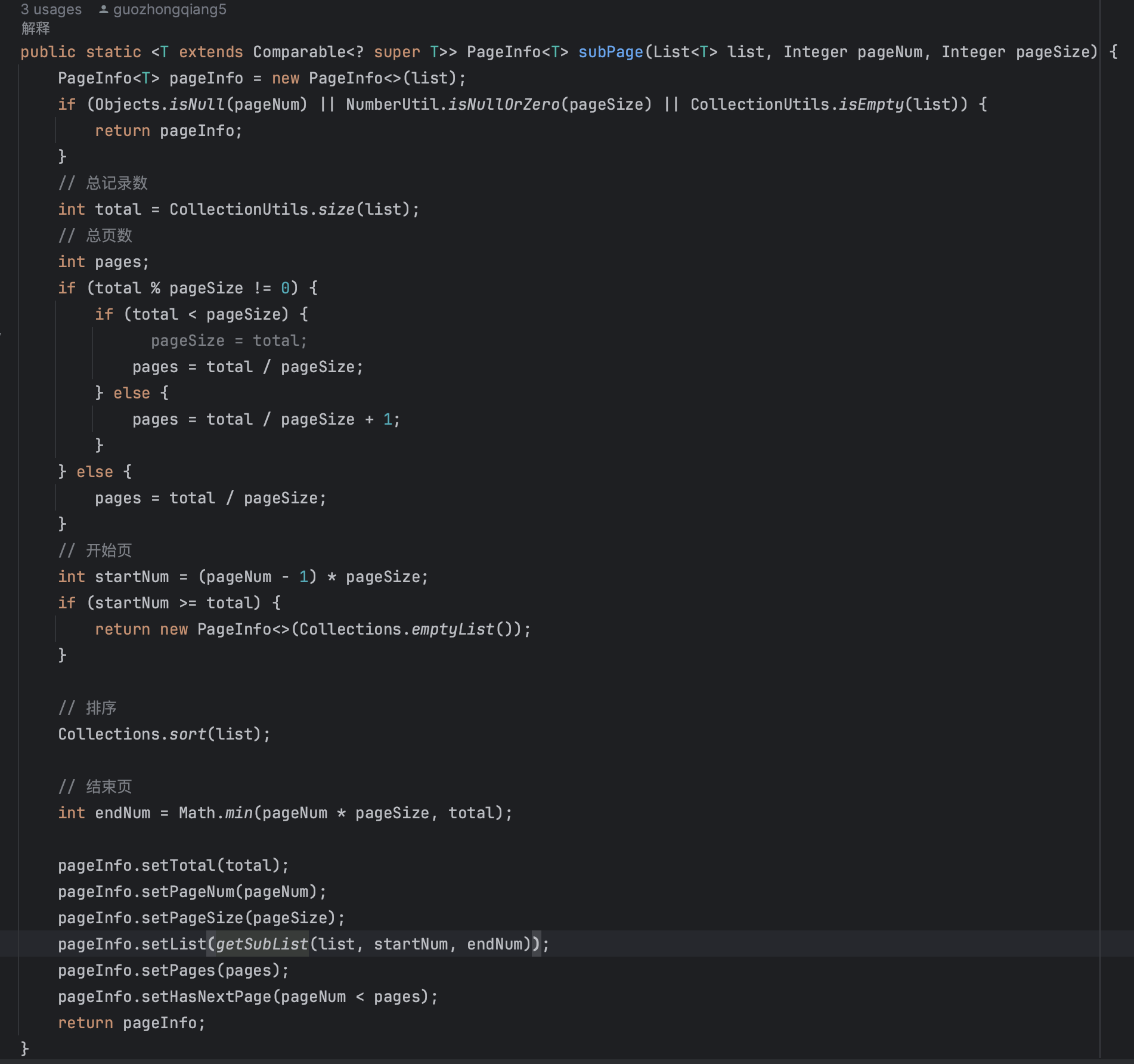This screenshot has width=1134, height=1064.
Task: Click the grayed-out 'pageSize = total;' statement
Action: (229, 341)
